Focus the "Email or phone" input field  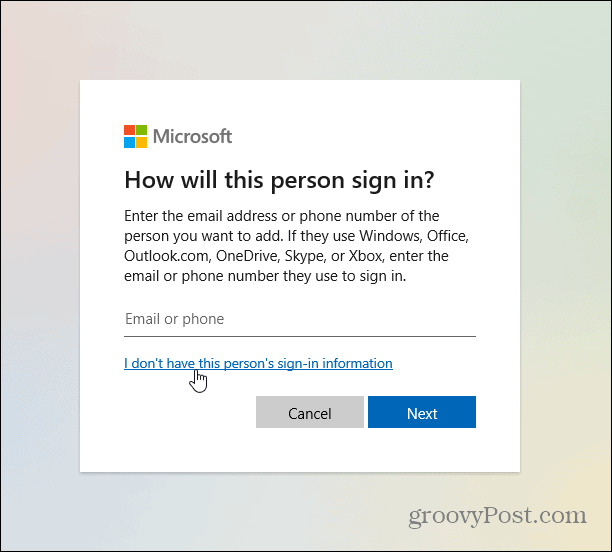pos(299,320)
